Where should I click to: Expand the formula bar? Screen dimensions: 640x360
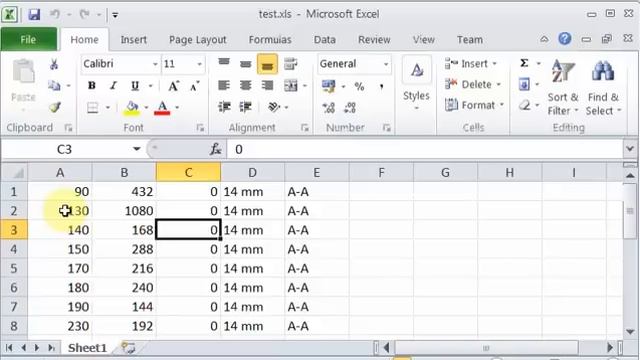pyautogui.click(x=630, y=149)
